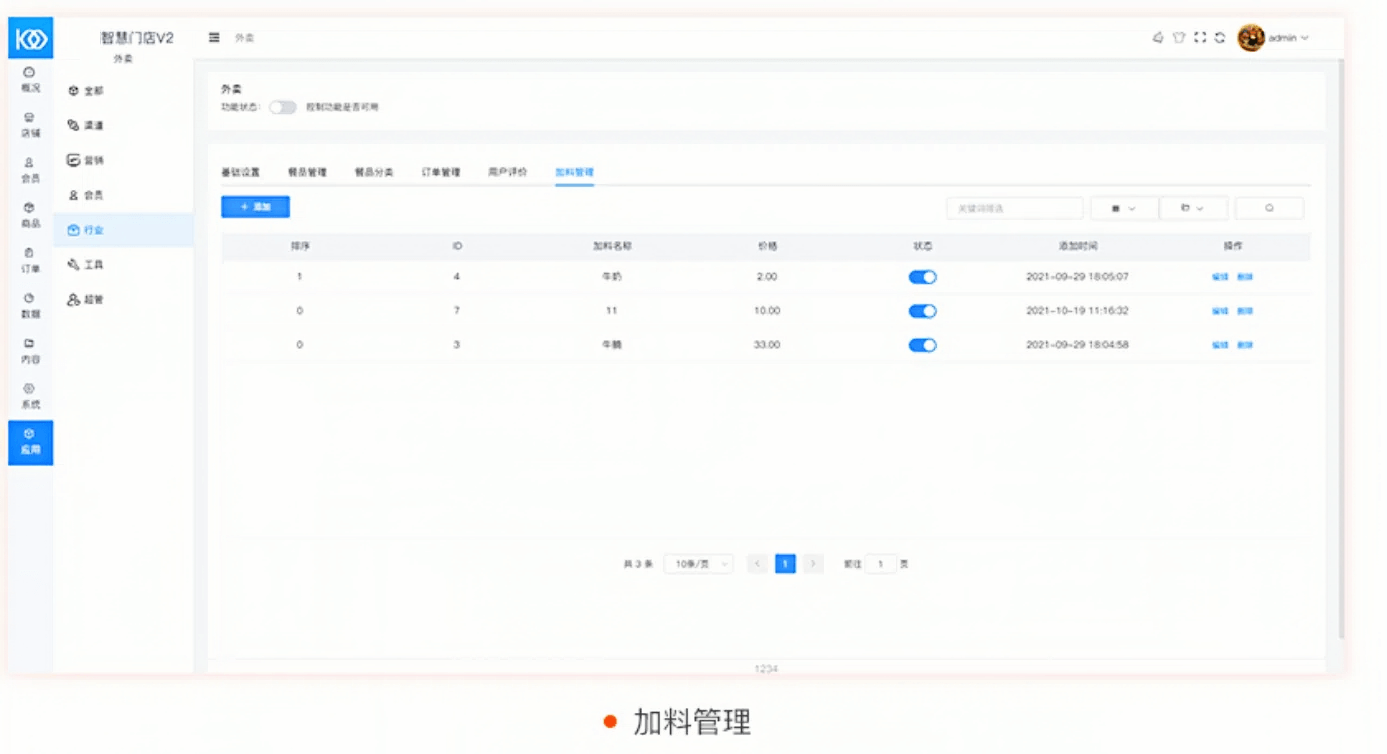Open the 店铺 section in left sidebar
Screen dimensions: 1387x754
tap(30, 124)
